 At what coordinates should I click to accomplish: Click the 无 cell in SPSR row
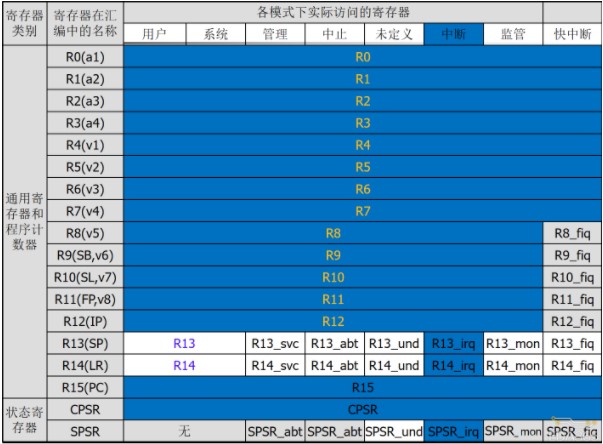tap(184, 431)
